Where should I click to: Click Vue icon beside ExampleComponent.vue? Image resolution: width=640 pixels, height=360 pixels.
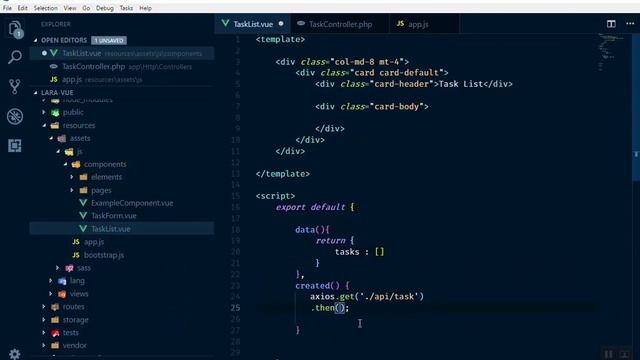pos(83,203)
